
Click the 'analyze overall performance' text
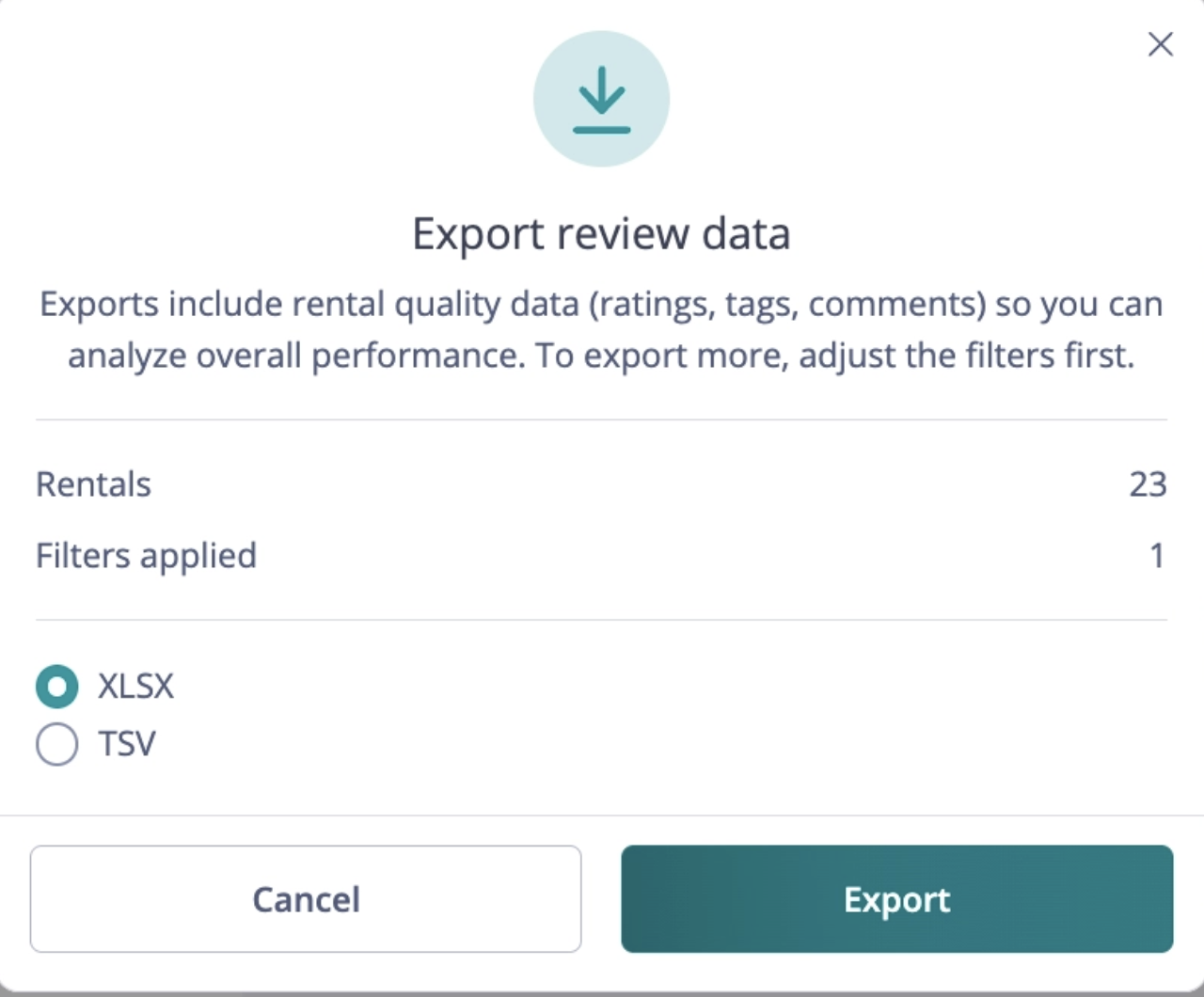(296, 356)
